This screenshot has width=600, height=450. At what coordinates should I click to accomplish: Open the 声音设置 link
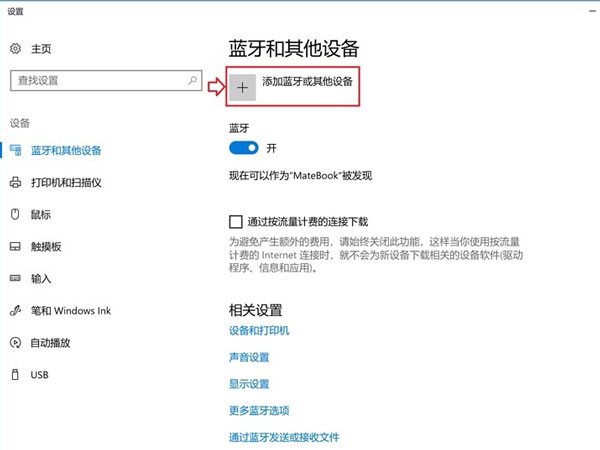249,357
